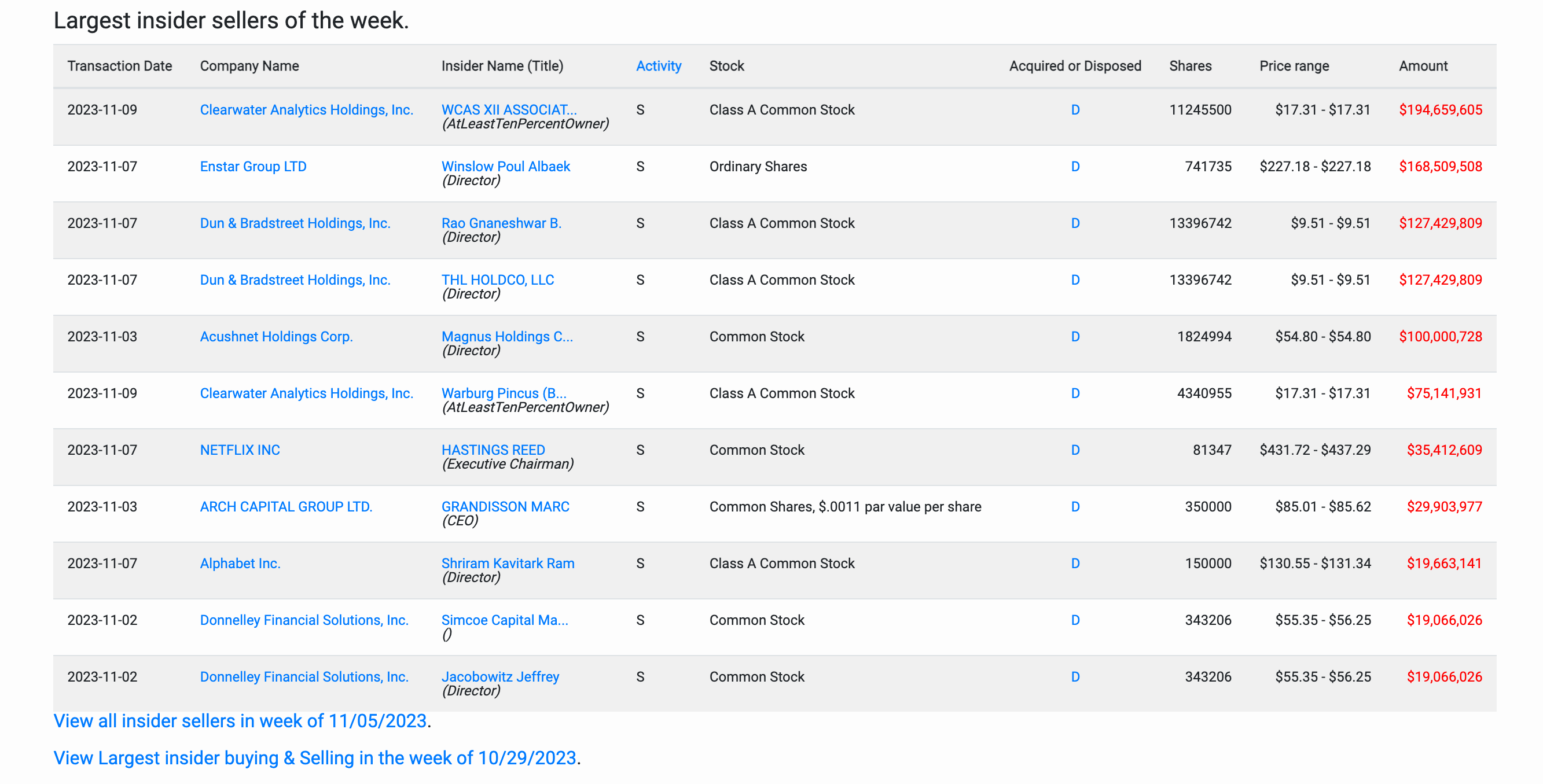Click GRANDISSON MARC insider link
Screen dimensions: 1543x784
coord(505,507)
